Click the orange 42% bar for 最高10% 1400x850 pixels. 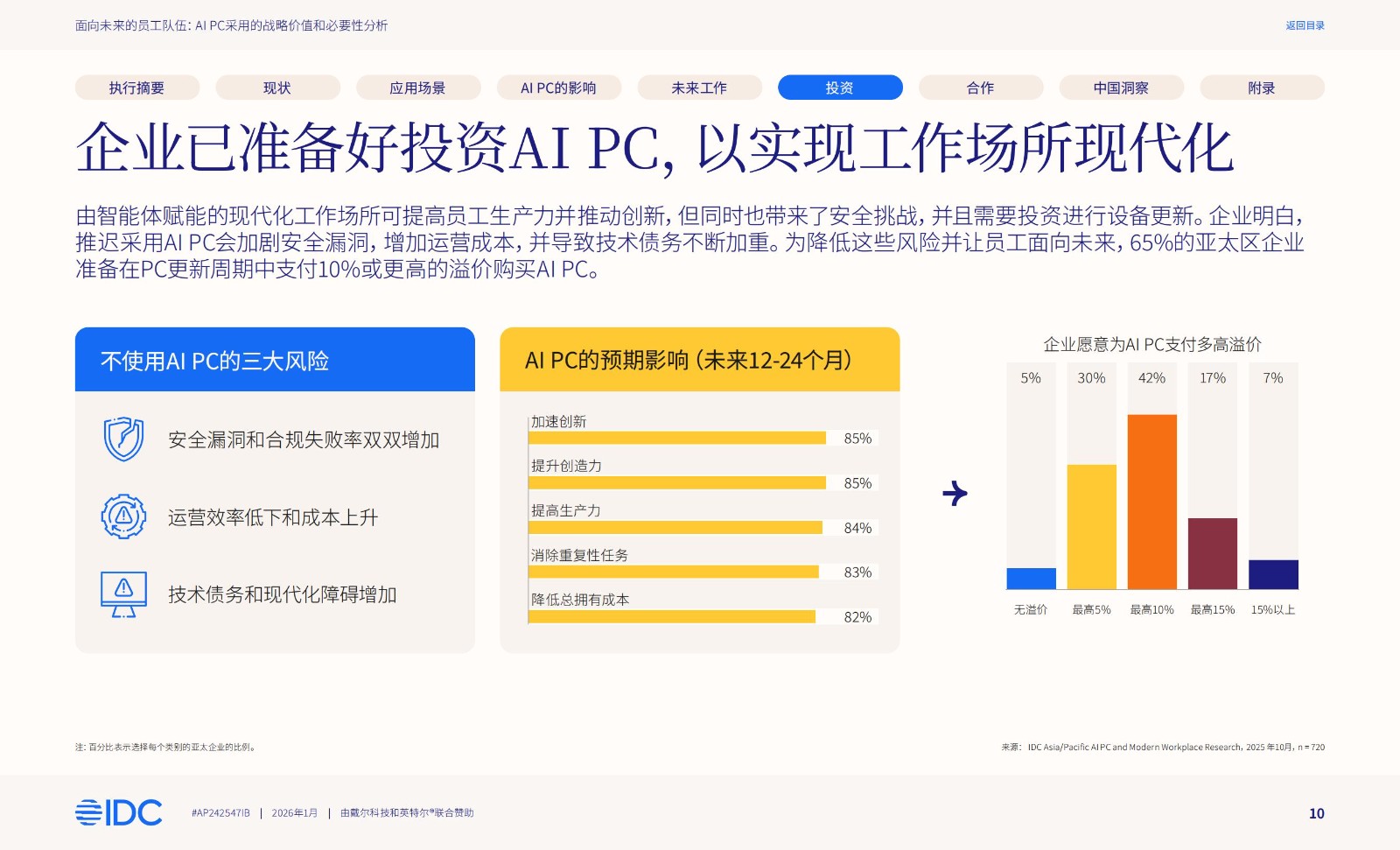coord(1151,501)
